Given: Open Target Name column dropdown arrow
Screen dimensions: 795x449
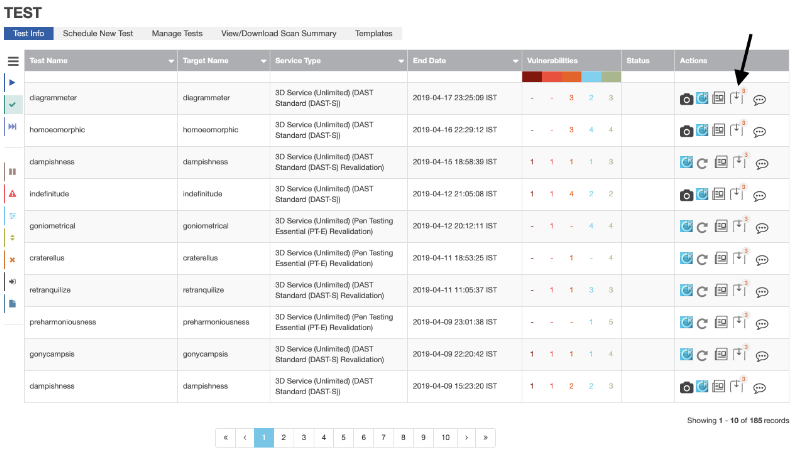Looking at the screenshot, I should coord(264,61).
